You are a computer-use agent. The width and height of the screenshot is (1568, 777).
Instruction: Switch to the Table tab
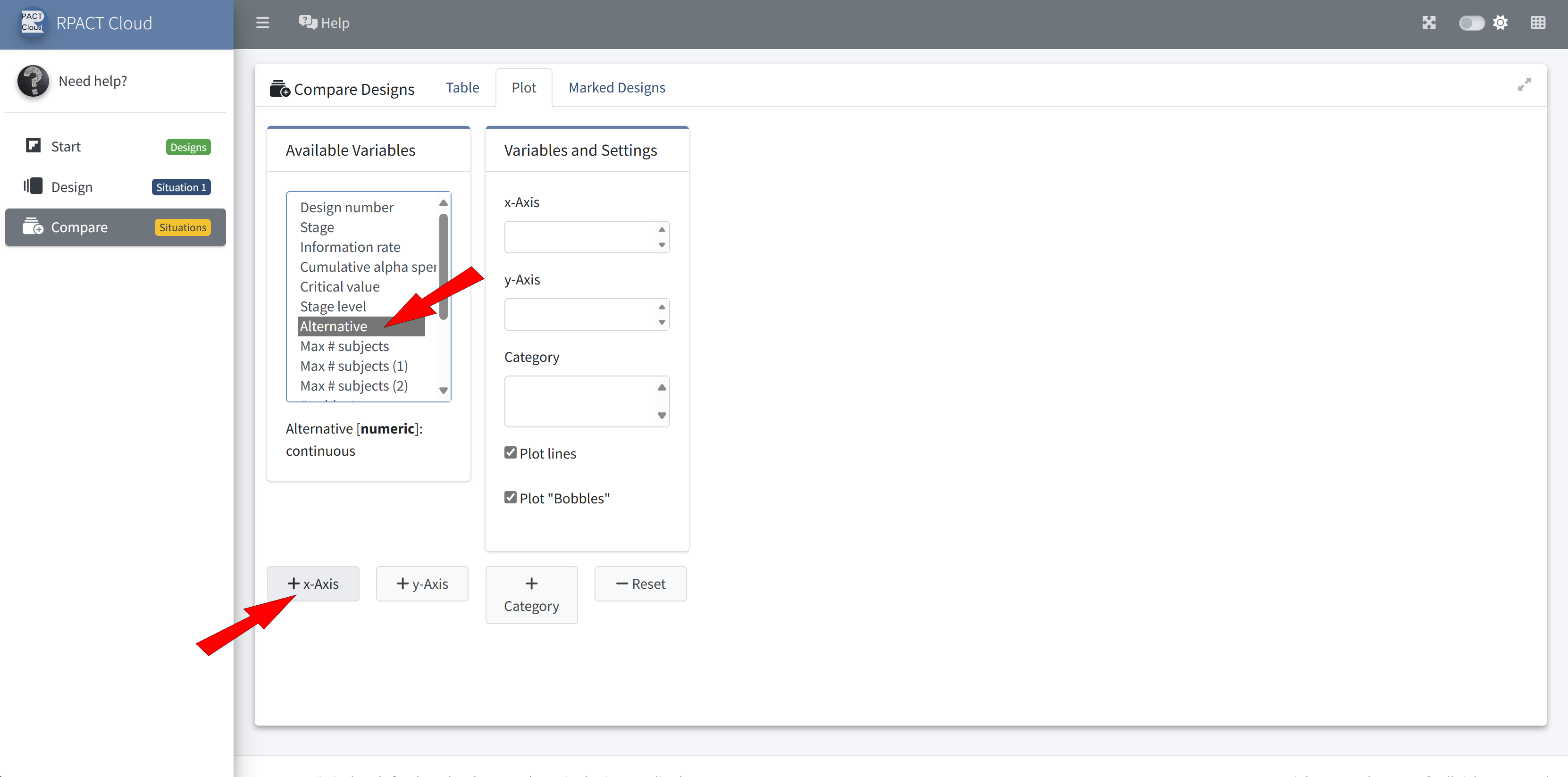462,88
